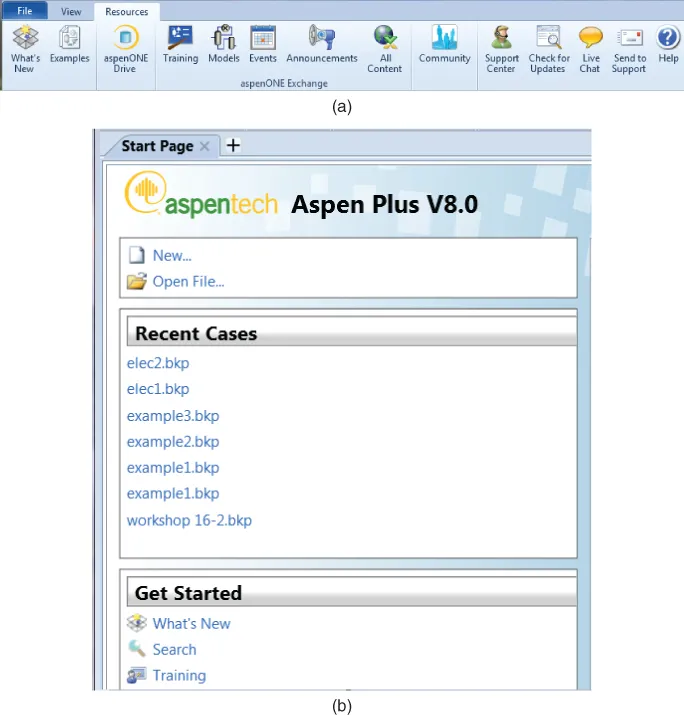Click the All Content globe icon
Viewport: 684px width, 715px height.
(x=385, y=40)
